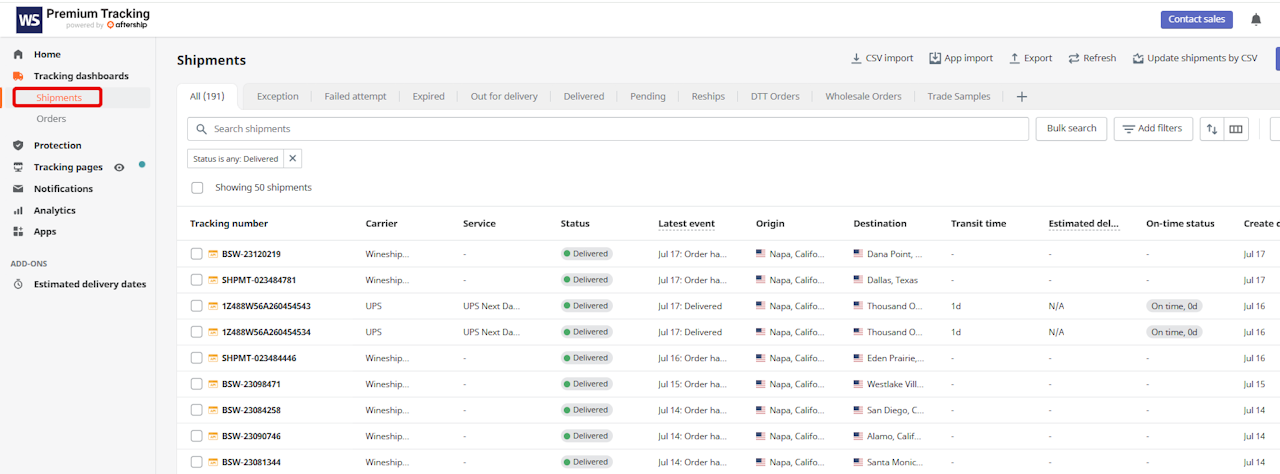The width and height of the screenshot is (1280, 474).
Task: Open the column layout icon
Action: coord(1236,129)
